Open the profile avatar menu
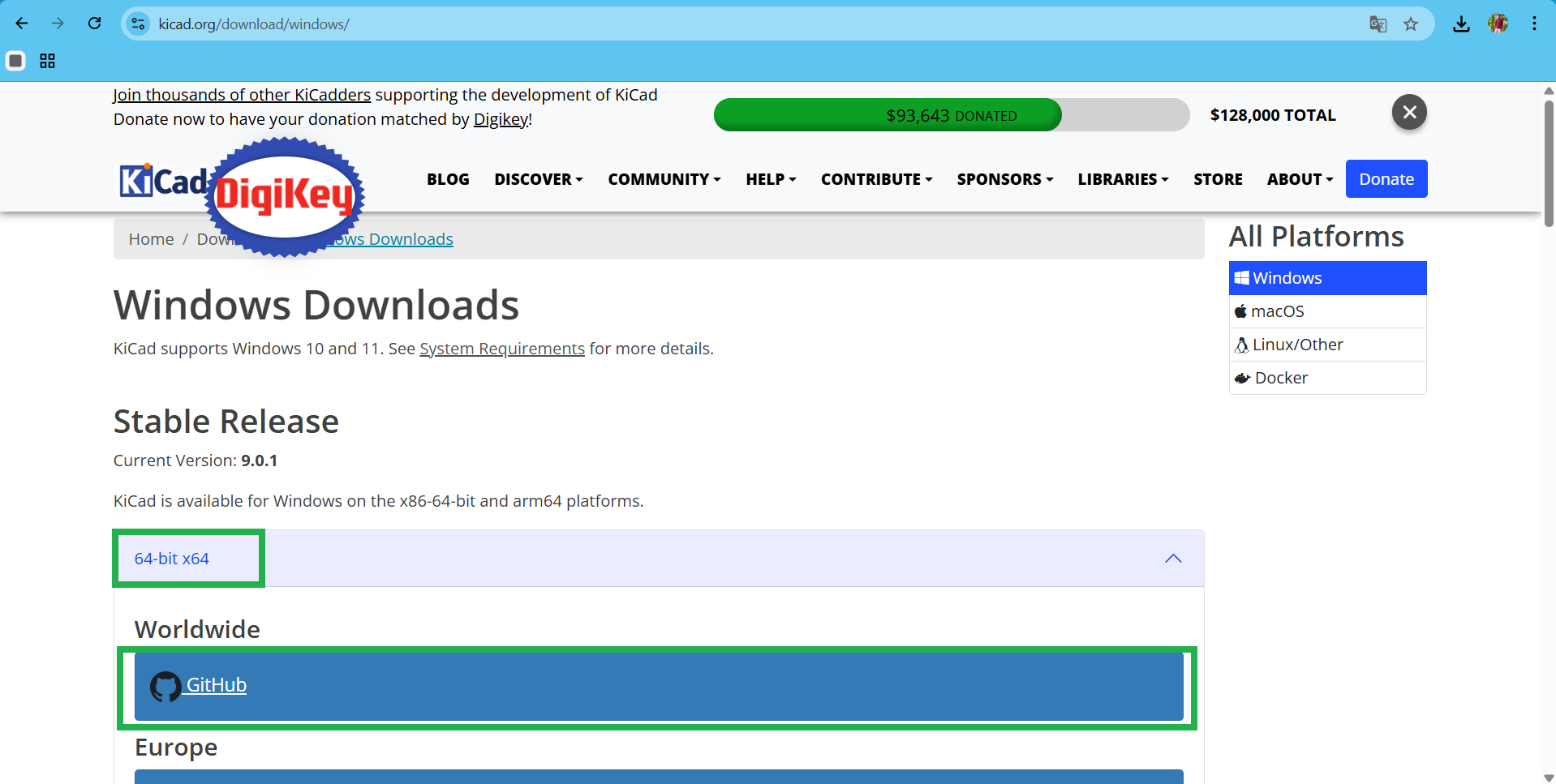Screen dimensions: 1556x784 pyautogui.click(x=1498, y=24)
